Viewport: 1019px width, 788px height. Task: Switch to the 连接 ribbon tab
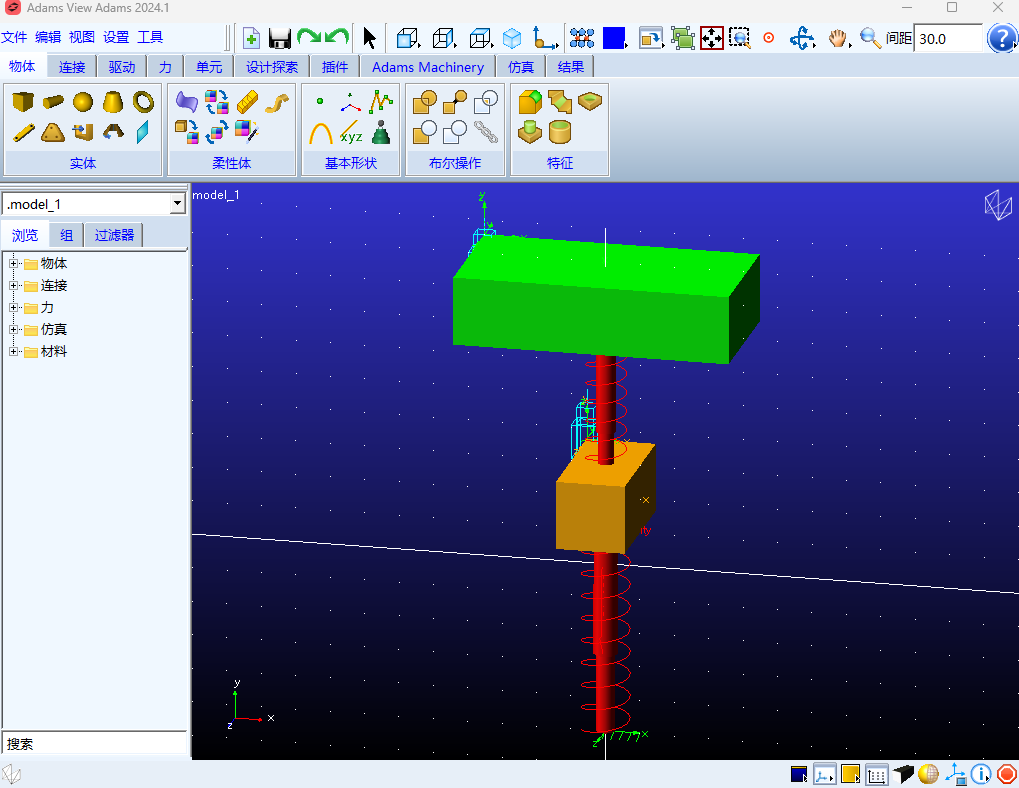71,67
